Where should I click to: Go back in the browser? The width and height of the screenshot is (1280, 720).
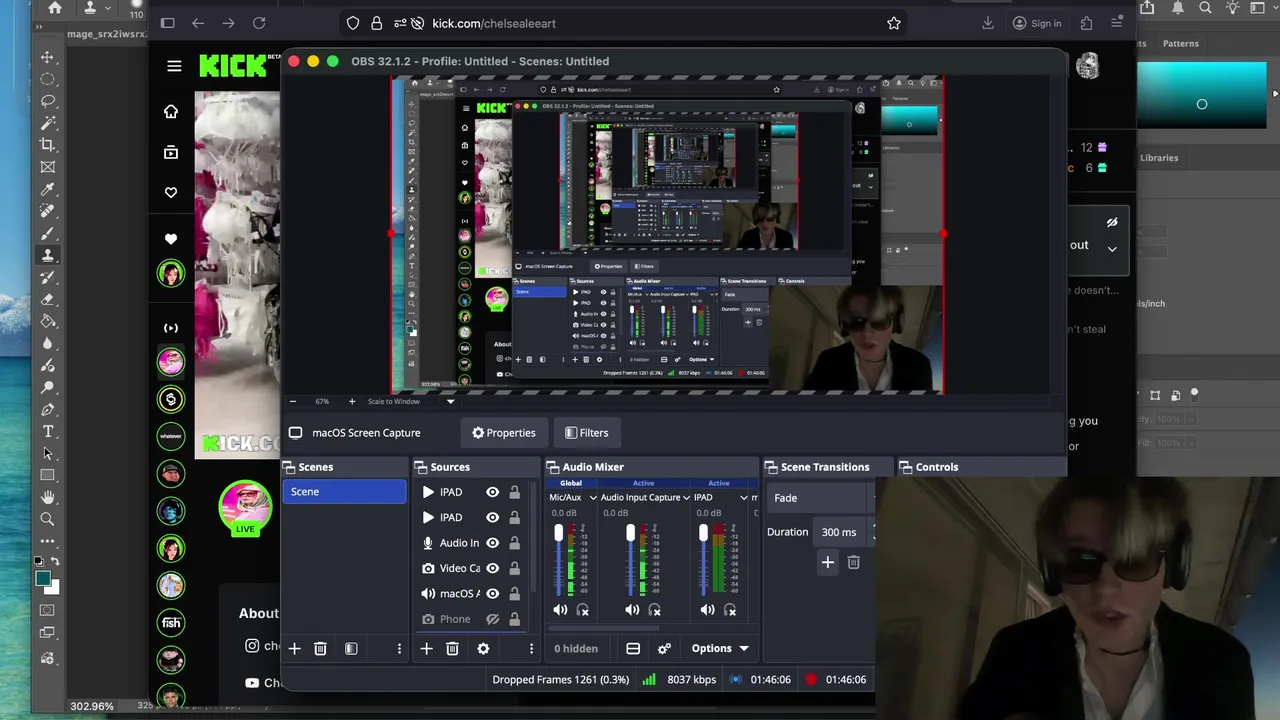click(x=198, y=23)
